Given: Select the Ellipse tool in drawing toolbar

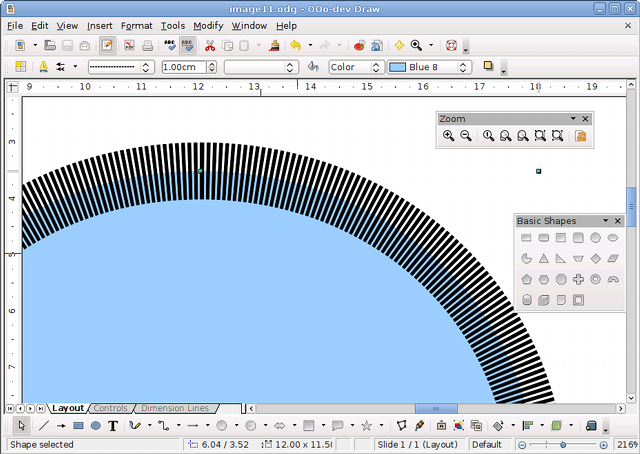Looking at the screenshot, I should 96,426.
